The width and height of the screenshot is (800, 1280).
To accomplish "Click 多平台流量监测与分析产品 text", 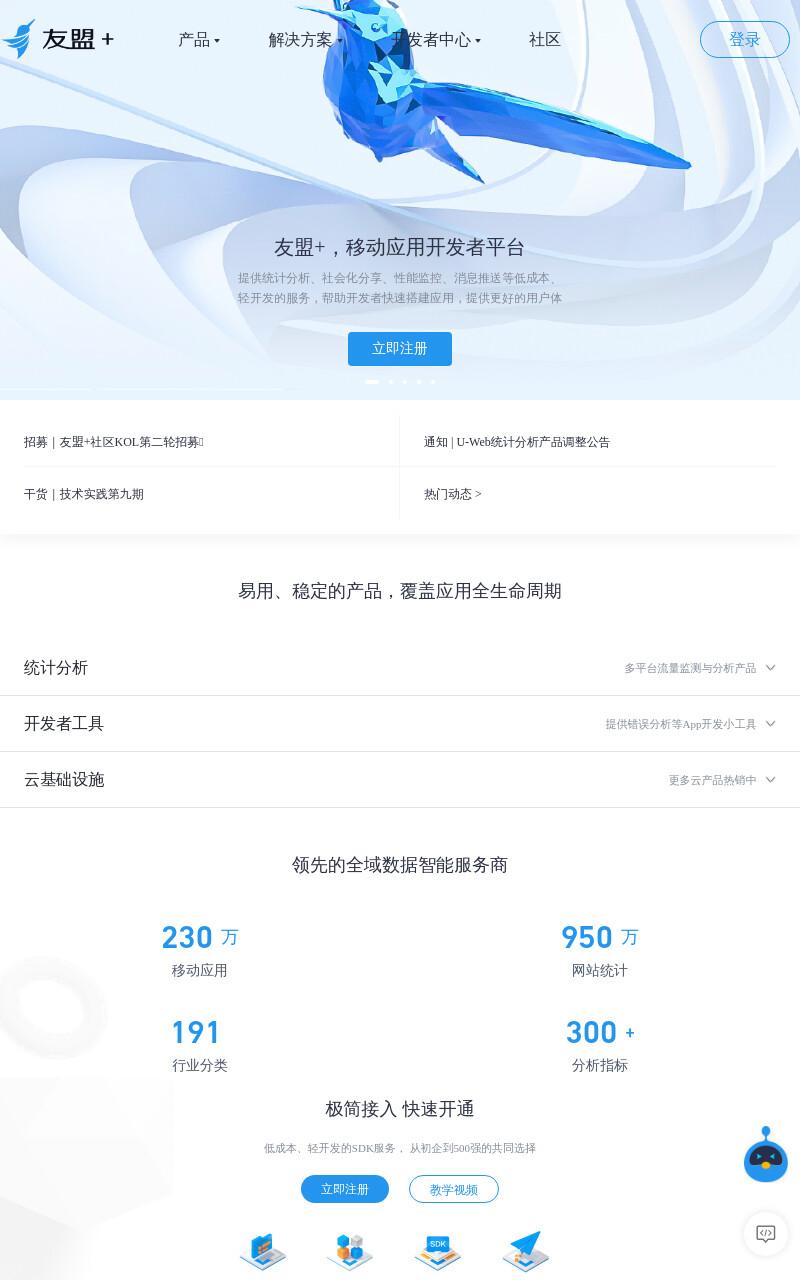I will (690, 668).
